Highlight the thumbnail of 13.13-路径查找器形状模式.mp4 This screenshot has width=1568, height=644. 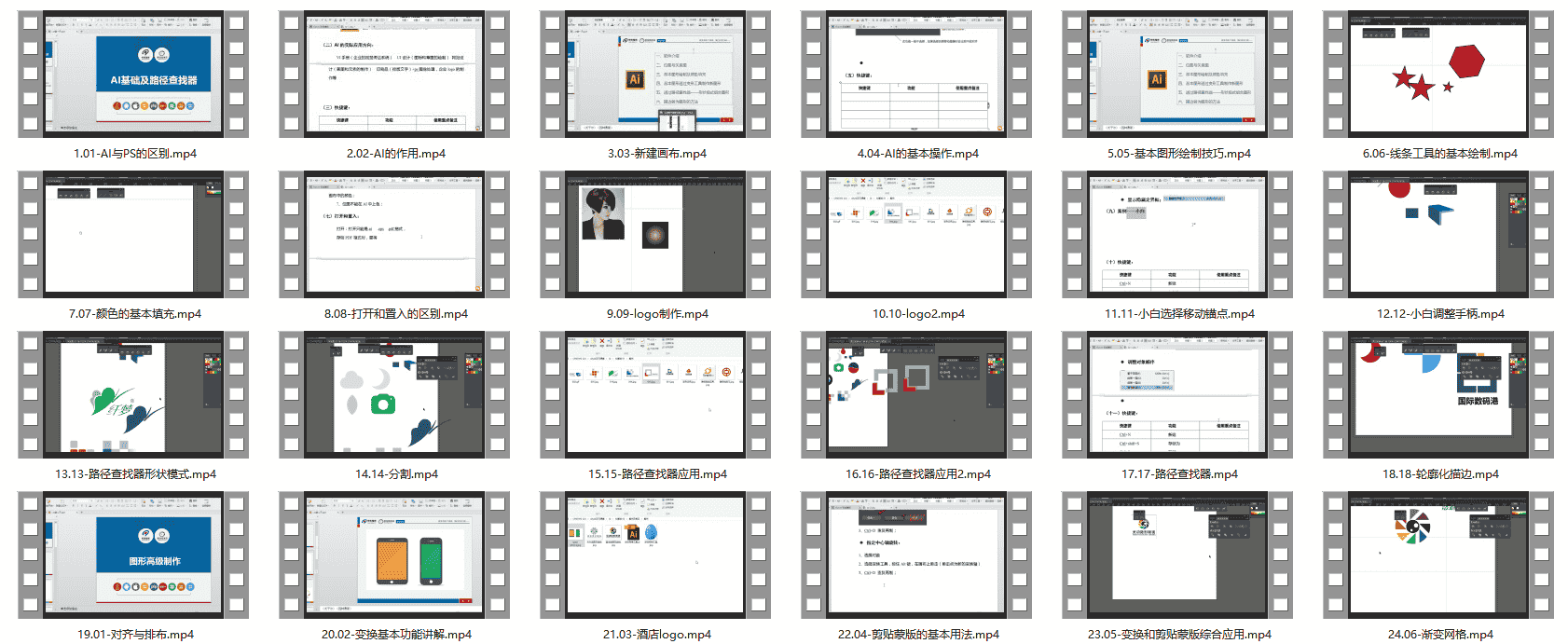click(133, 395)
